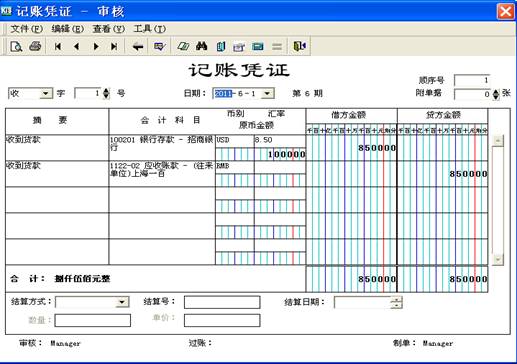Click the exchange rate 8.50 cell
This screenshot has width=517, height=364.
280,141
